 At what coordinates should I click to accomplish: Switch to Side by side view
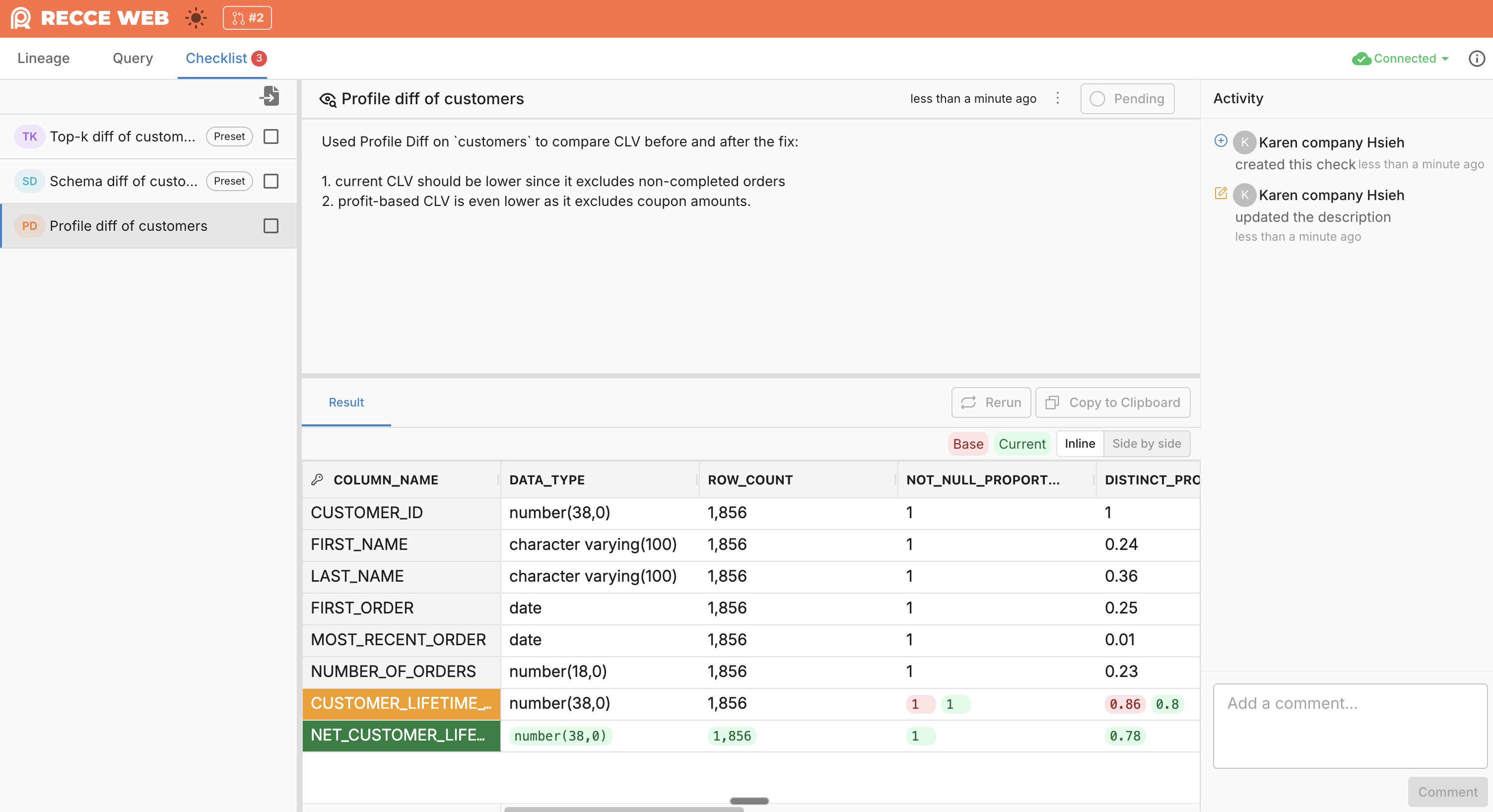coord(1146,444)
